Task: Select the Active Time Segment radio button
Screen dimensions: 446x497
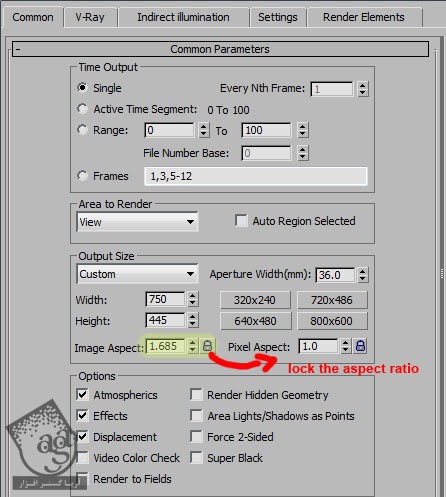Action: click(82, 109)
